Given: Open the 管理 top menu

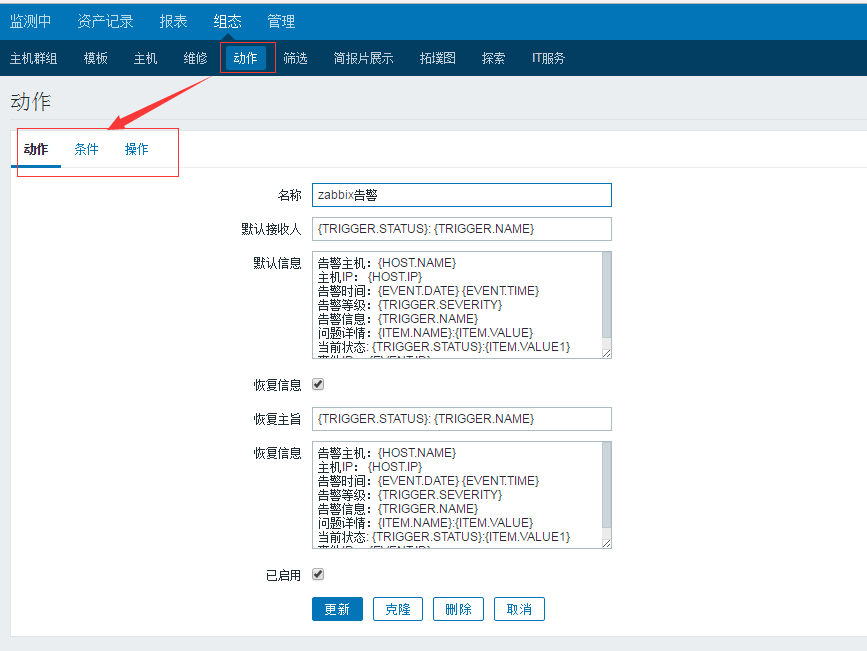Looking at the screenshot, I should tap(281, 21).
